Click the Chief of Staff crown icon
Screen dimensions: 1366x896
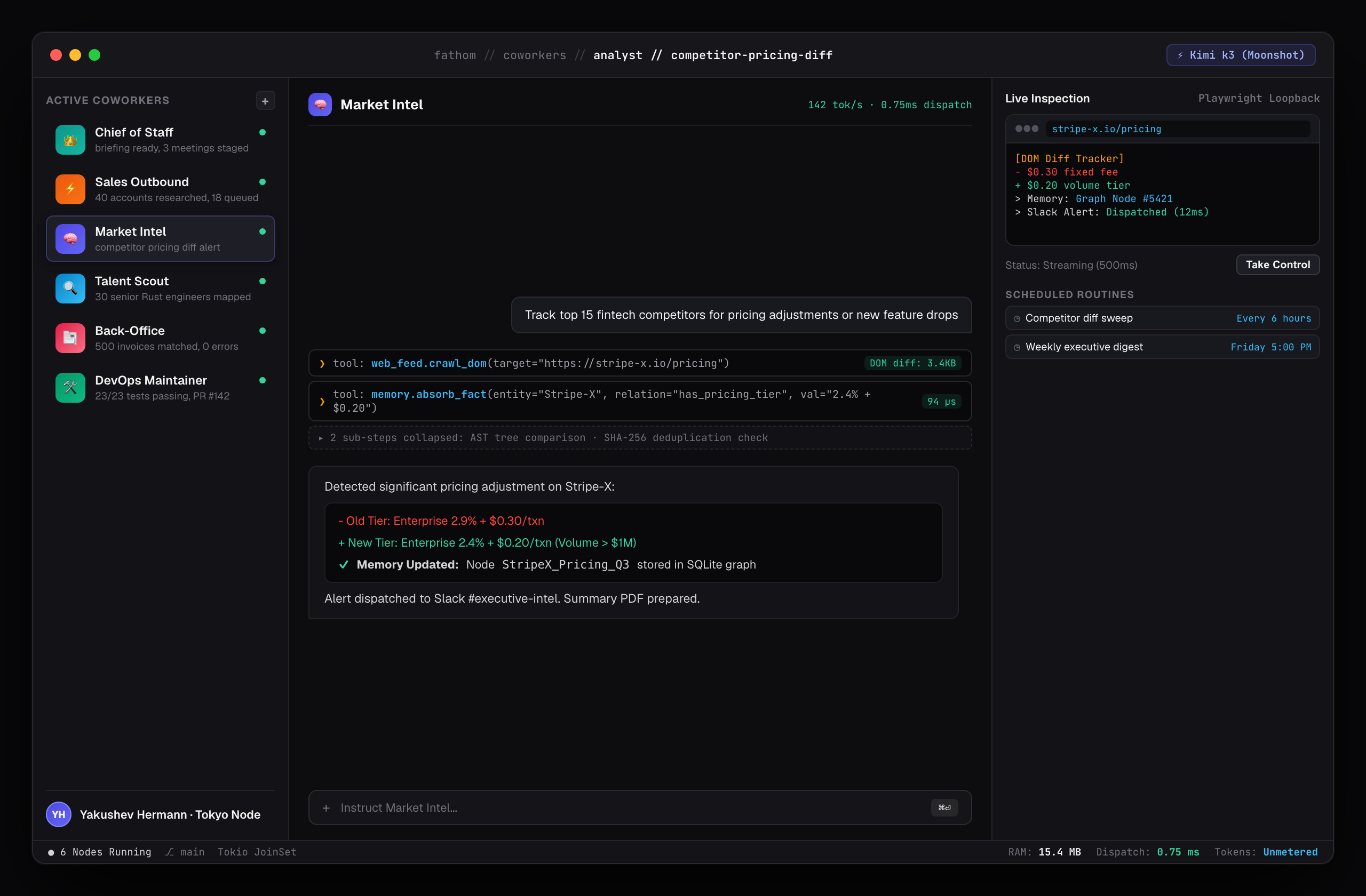pos(70,139)
